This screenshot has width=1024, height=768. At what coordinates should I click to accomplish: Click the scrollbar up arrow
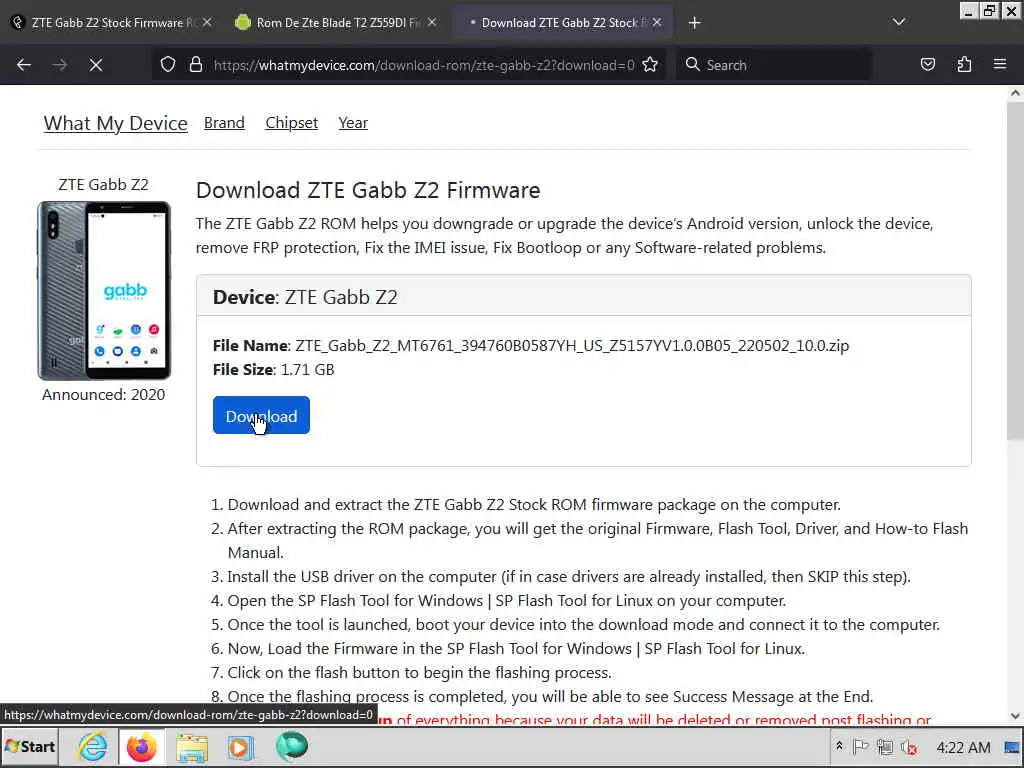pos(1015,93)
